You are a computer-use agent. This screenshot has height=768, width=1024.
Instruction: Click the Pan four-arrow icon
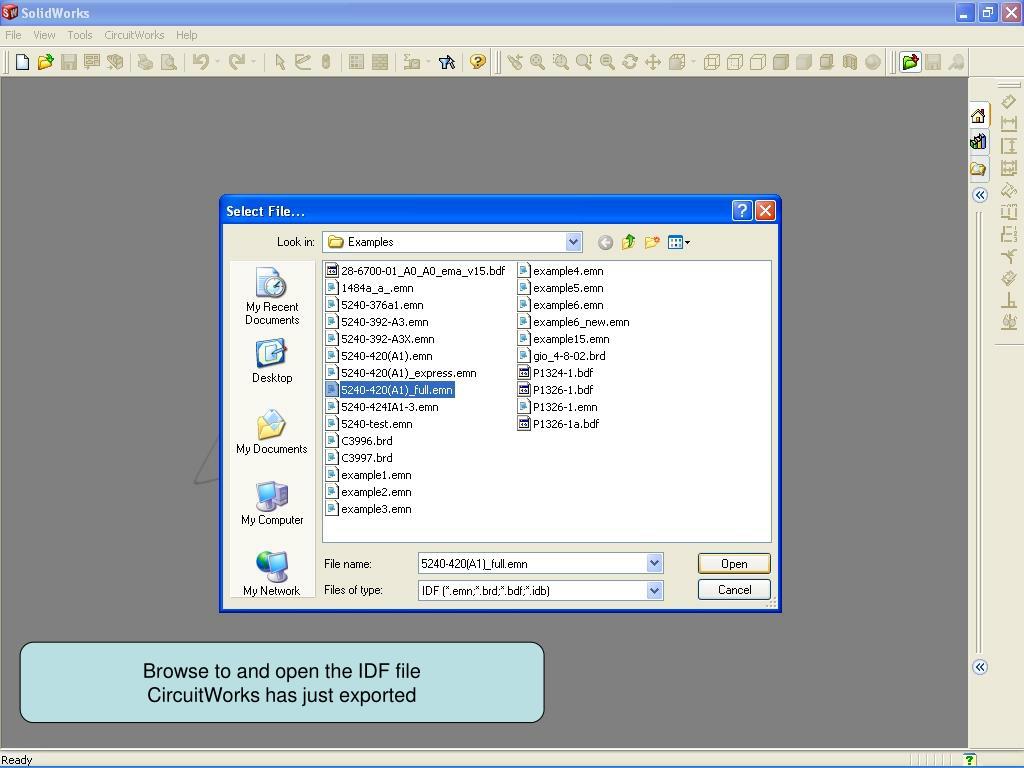click(652, 62)
